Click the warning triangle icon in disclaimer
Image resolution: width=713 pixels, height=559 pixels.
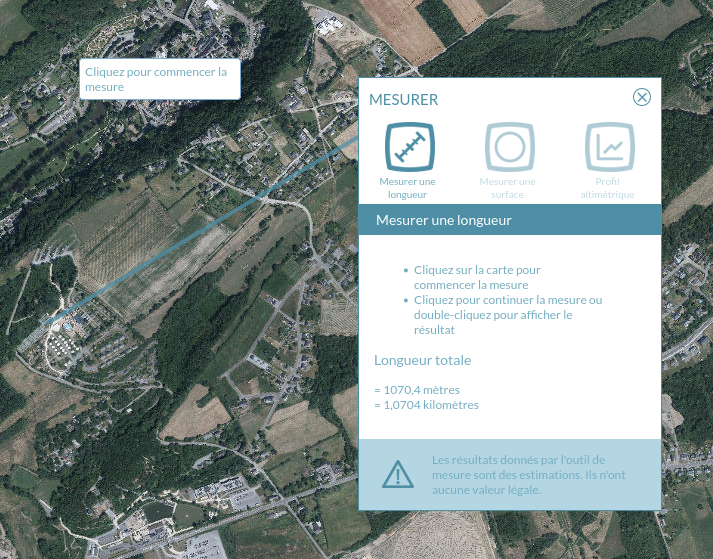[x=398, y=474]
